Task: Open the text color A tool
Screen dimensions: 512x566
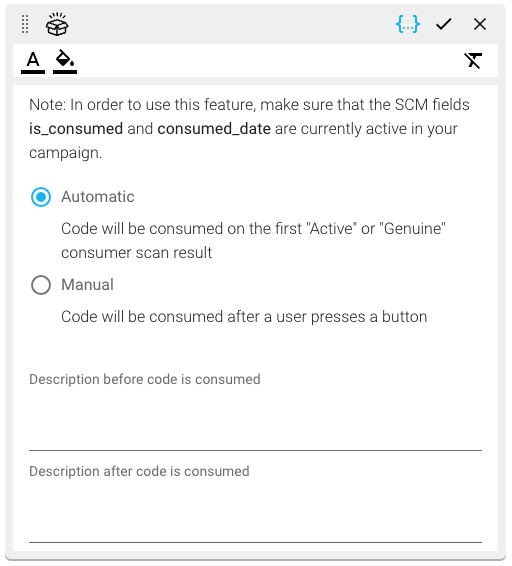Action: point(33,60)
